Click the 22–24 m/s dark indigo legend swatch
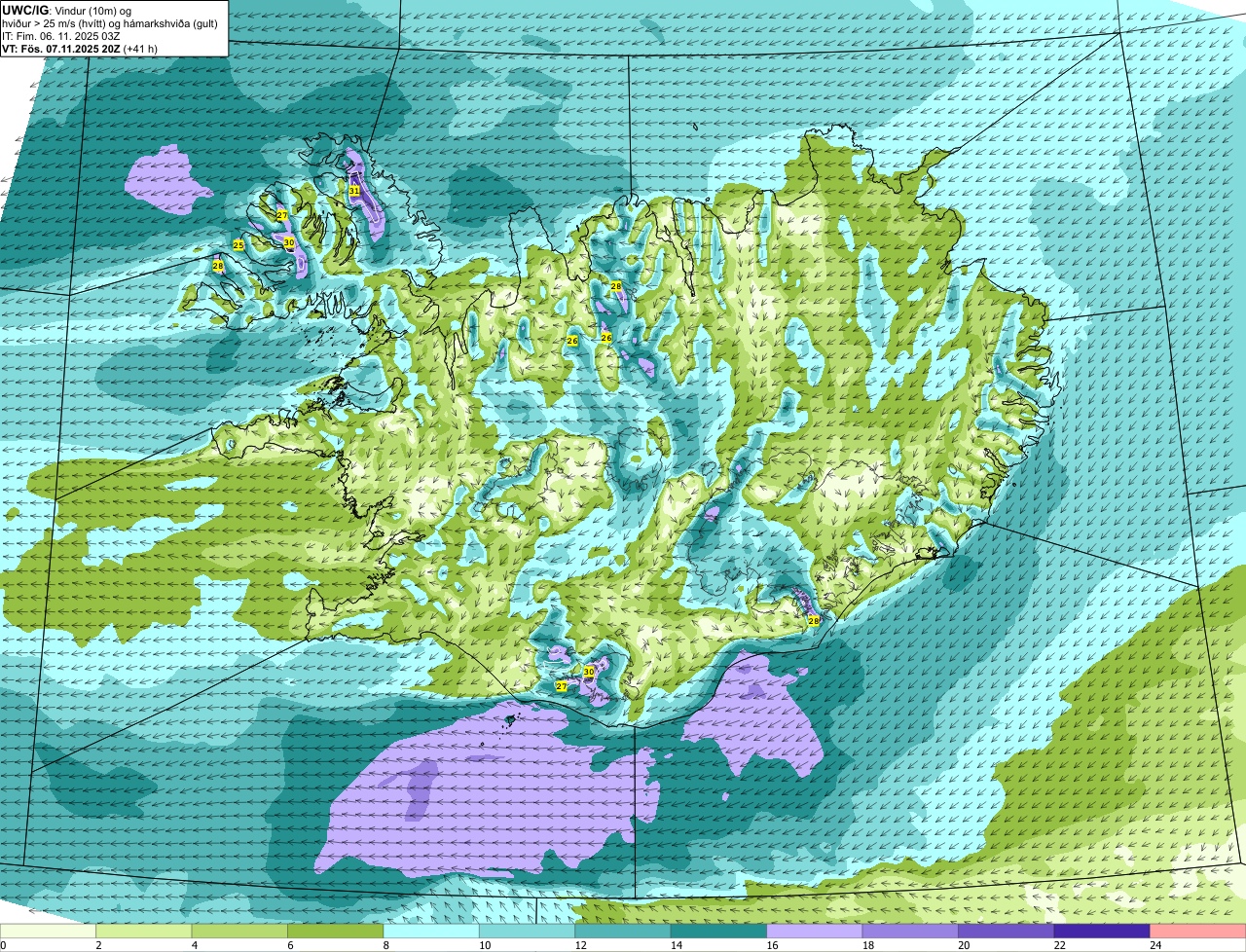Image resolution: width=1246 pixels, height=952 pixels. pos(1102,931)
